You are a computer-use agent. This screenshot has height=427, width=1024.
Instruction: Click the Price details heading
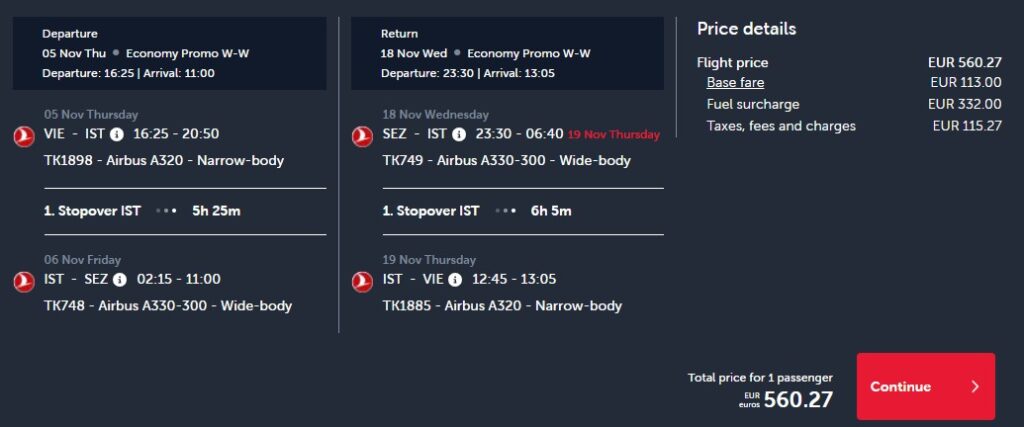point(746,29)
